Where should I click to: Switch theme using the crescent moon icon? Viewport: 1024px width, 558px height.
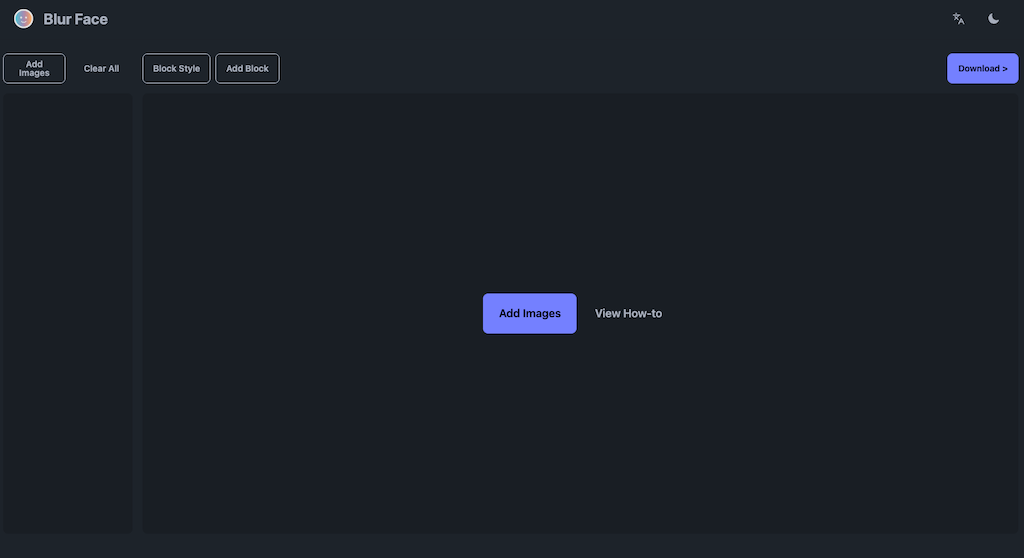(993, 19)
